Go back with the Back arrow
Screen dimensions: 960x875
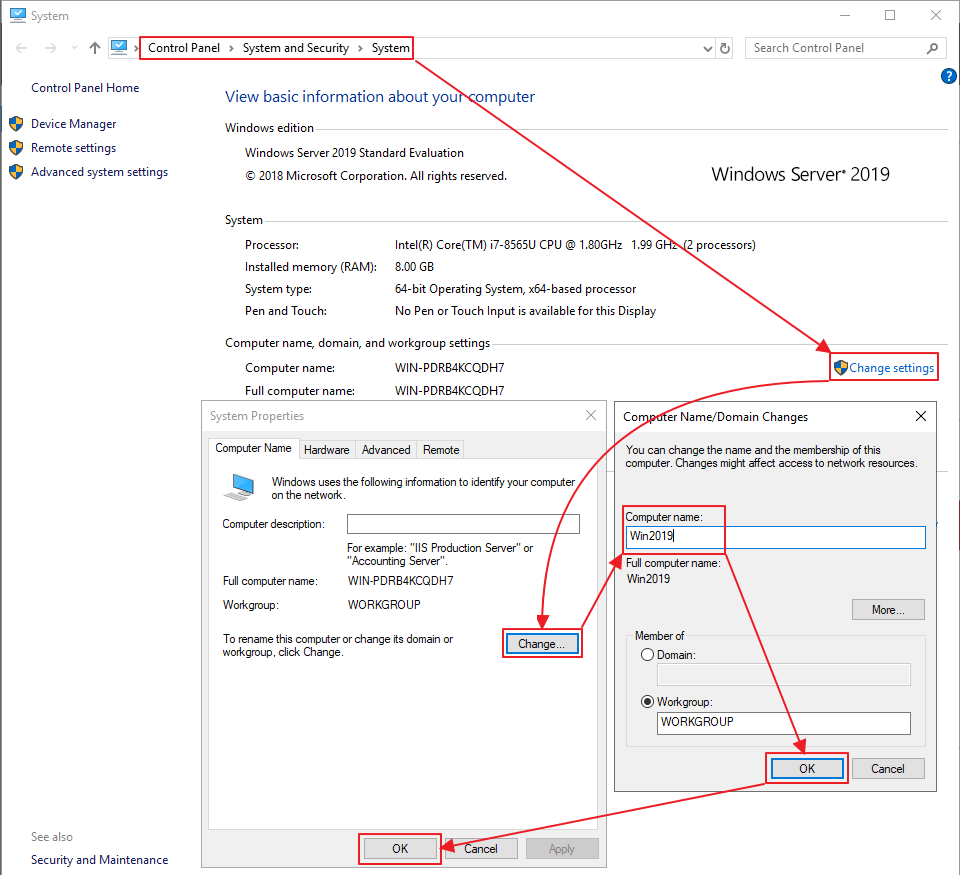(x=21, y=48)
